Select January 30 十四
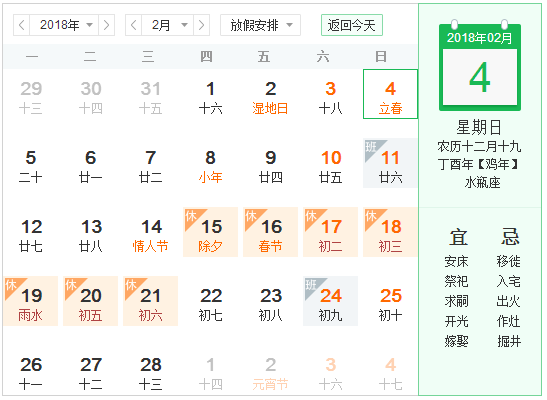The width and height of the screenshot is (547, 400). click(91, 94)
